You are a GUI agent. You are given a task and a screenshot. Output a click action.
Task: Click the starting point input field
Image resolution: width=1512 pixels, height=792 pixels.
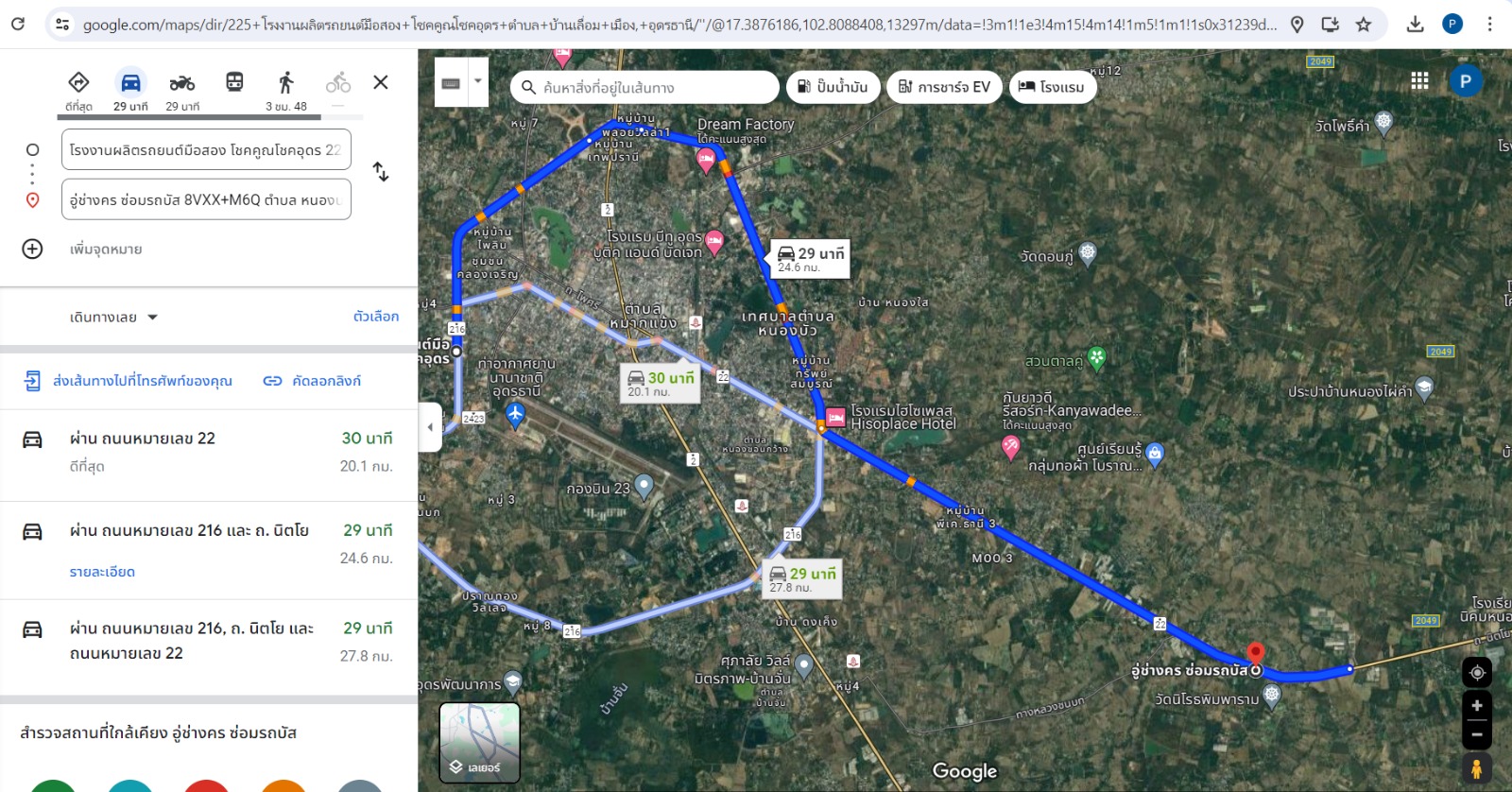click(x=206, y=149)
